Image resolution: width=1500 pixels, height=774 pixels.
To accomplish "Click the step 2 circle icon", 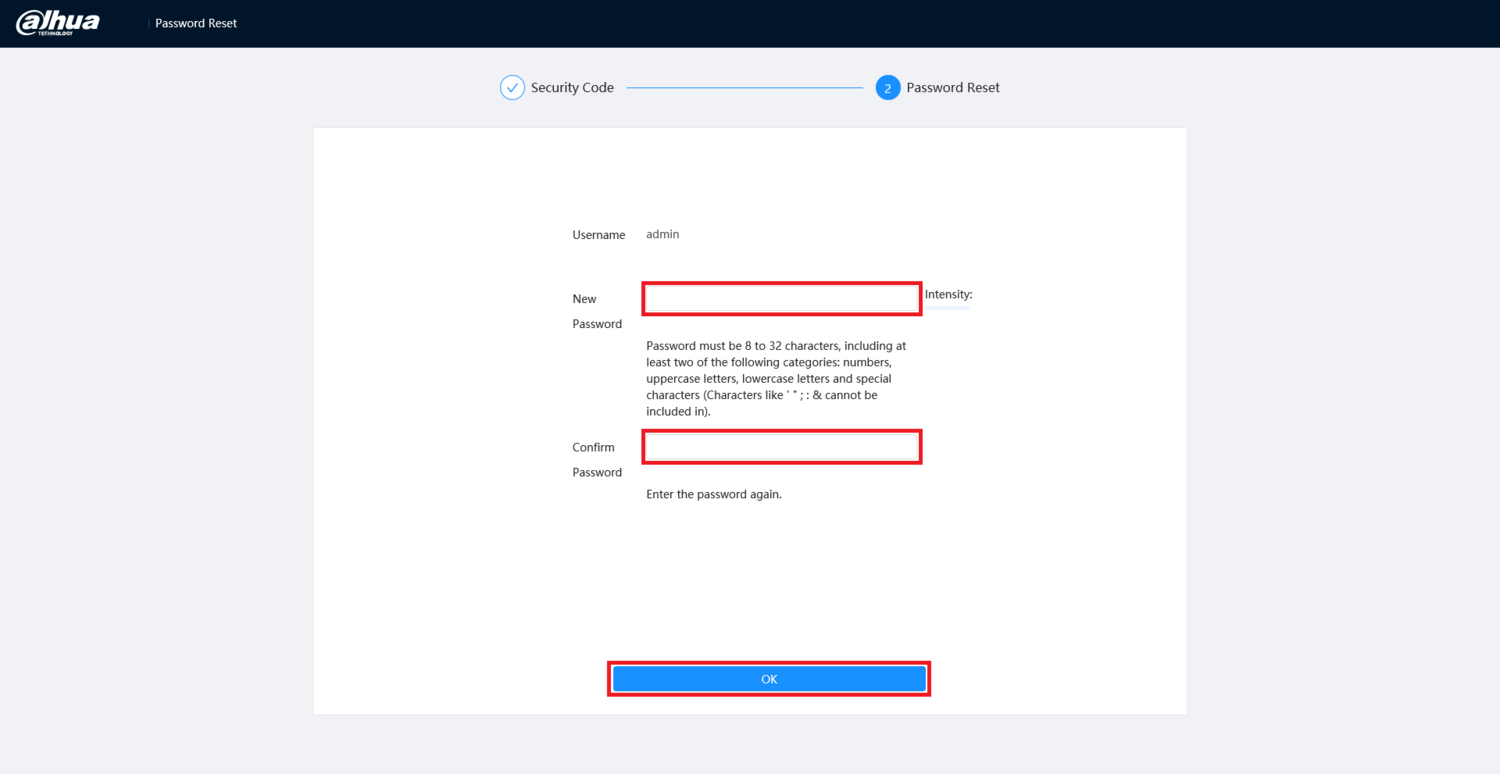I will click(887, 88).
